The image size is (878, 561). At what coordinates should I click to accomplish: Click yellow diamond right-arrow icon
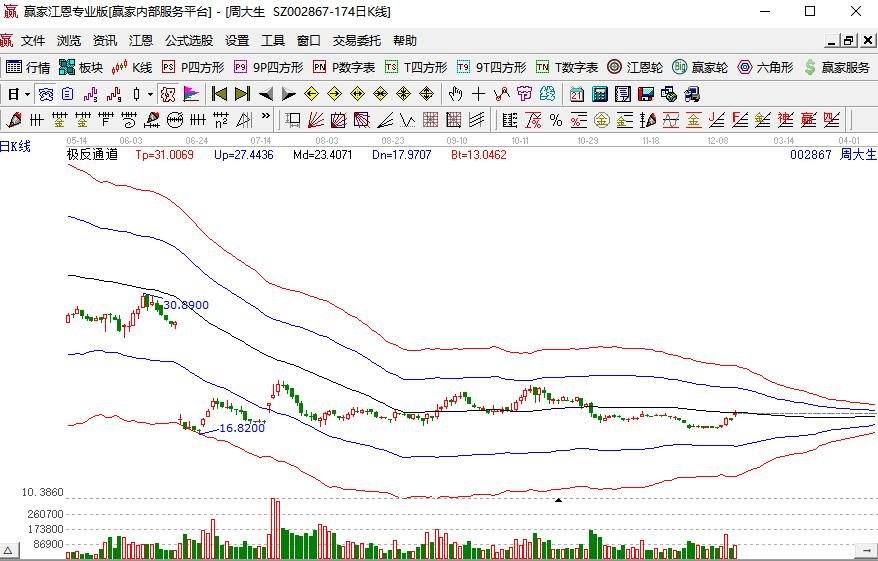(334, 95)
